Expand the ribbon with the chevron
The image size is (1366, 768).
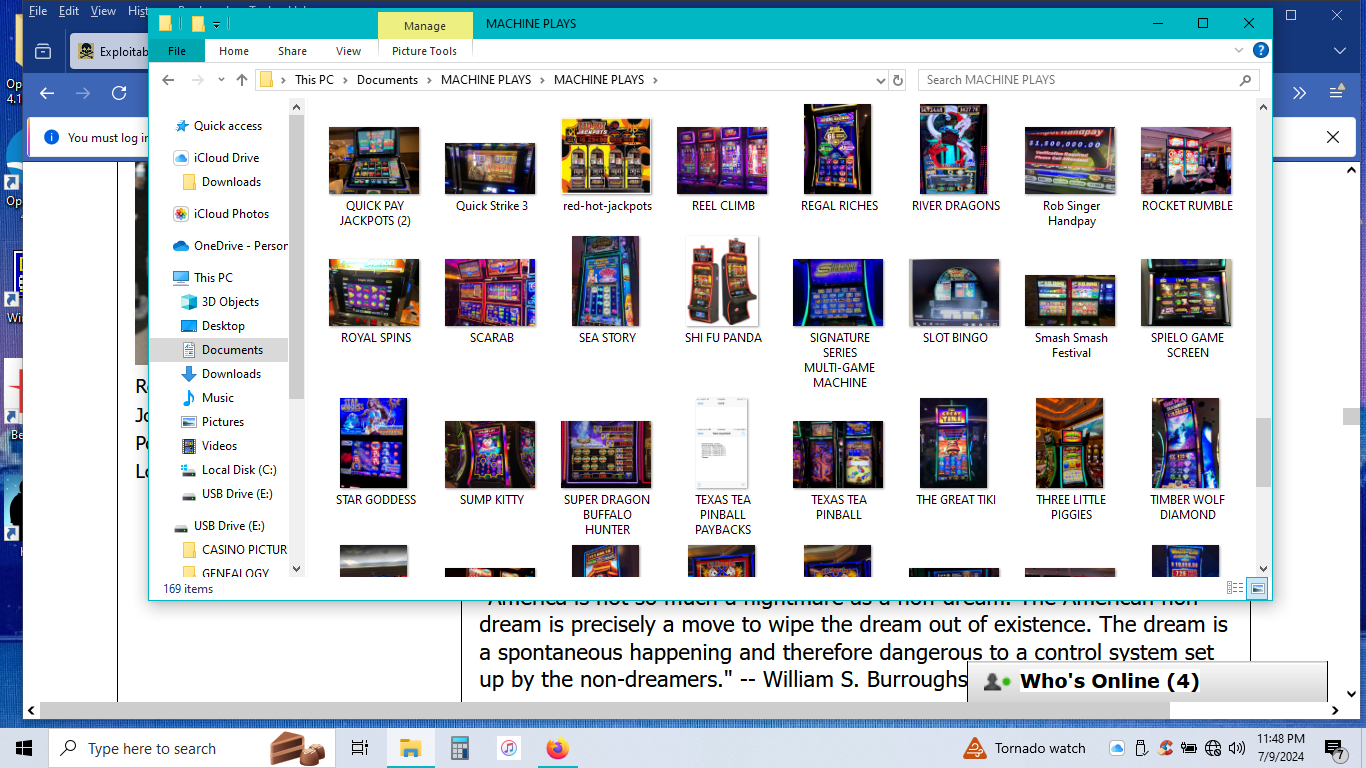point(1242,51)
